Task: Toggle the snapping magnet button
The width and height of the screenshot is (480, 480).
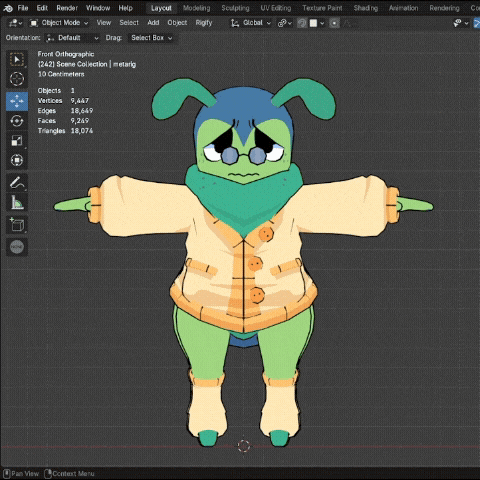Action: [302, 23]
